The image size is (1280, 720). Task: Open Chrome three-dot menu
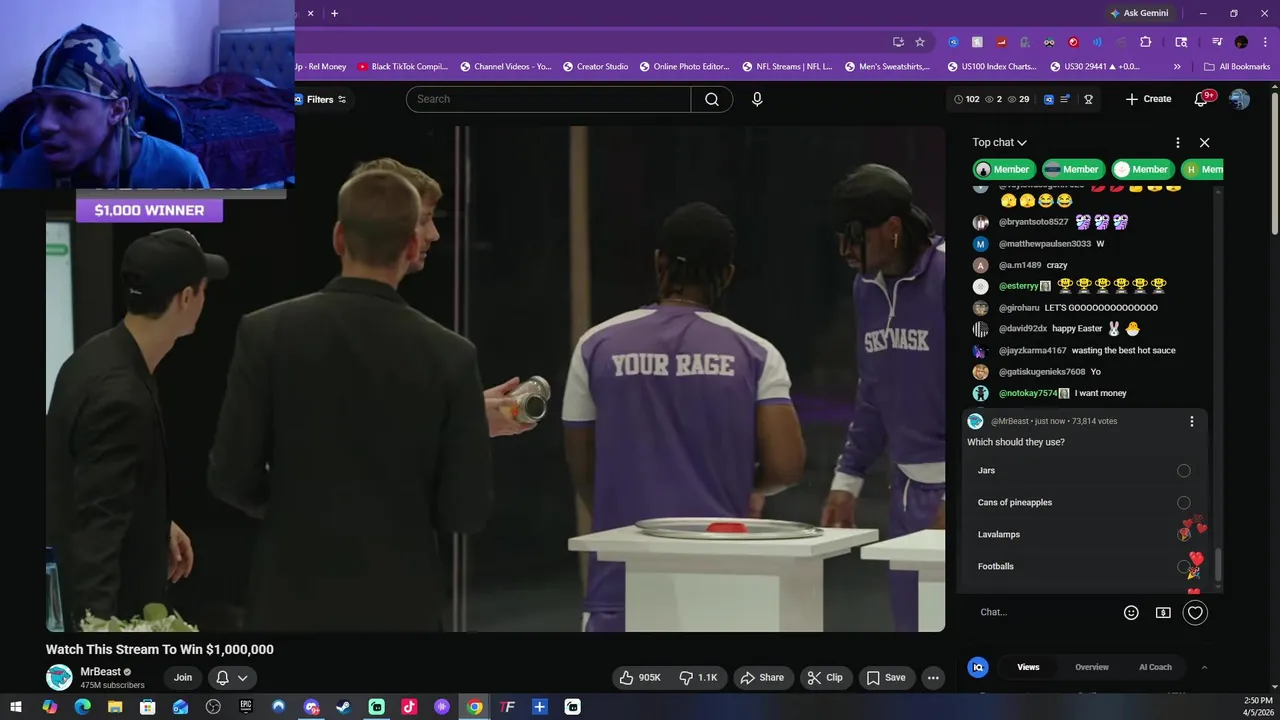pos(1265,42)
